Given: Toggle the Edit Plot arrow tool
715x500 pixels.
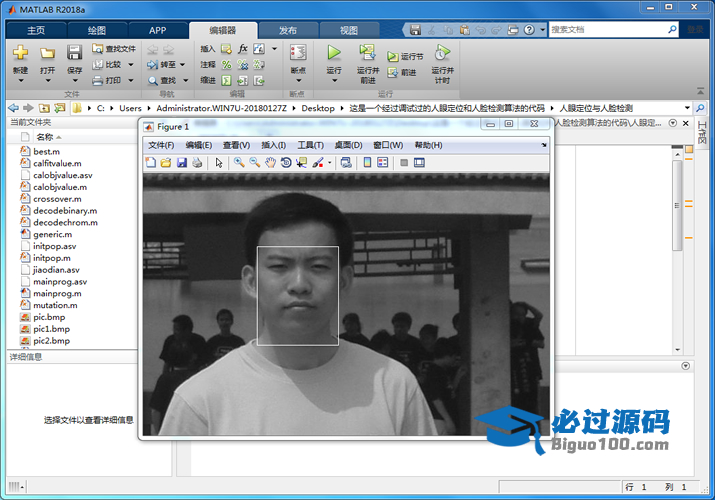Looking at the screenshot, I should tap(219, 163).
